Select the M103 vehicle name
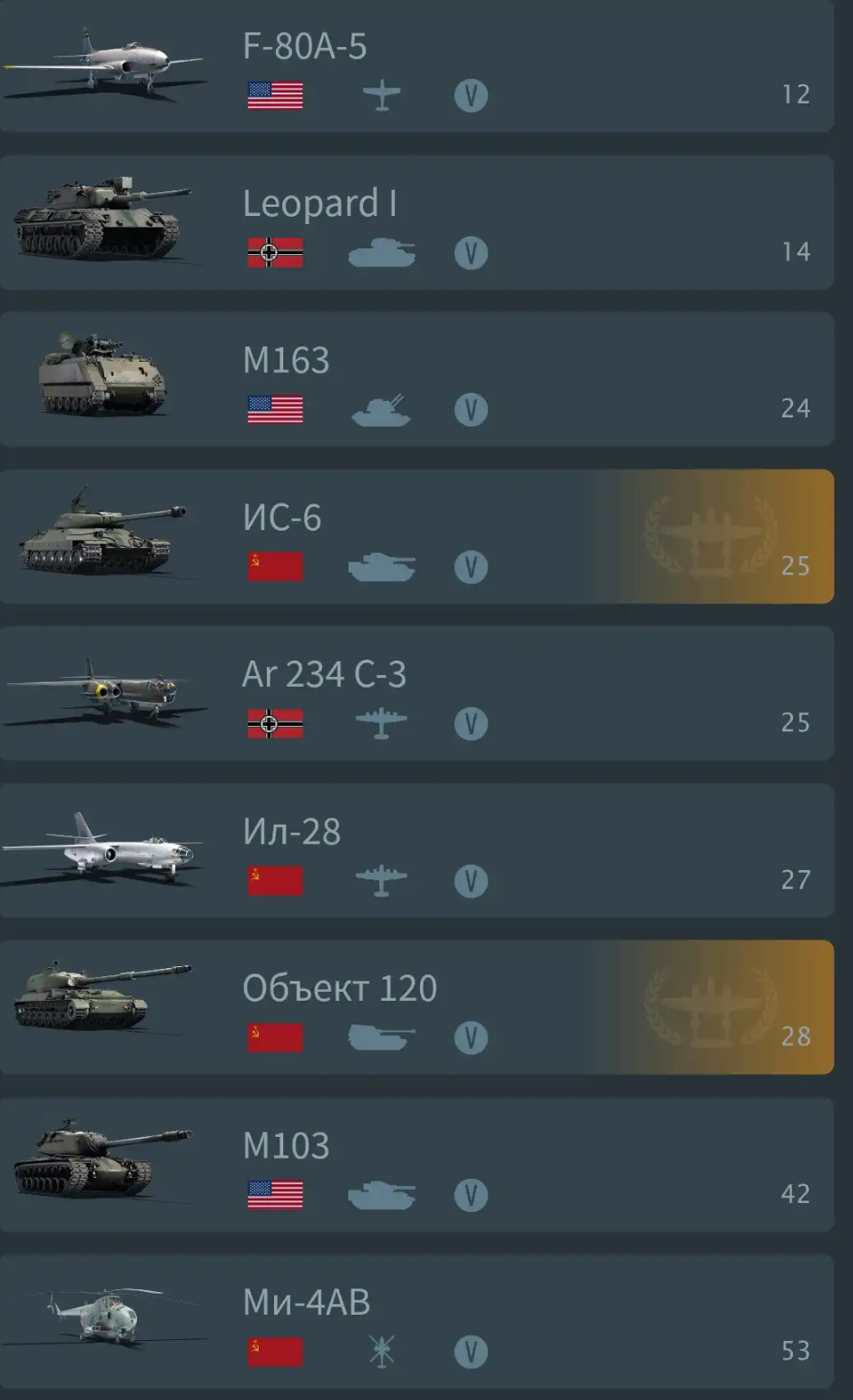Image resolution: width=853 pixels, height=1400 pixels. [x=286, y=1146]
